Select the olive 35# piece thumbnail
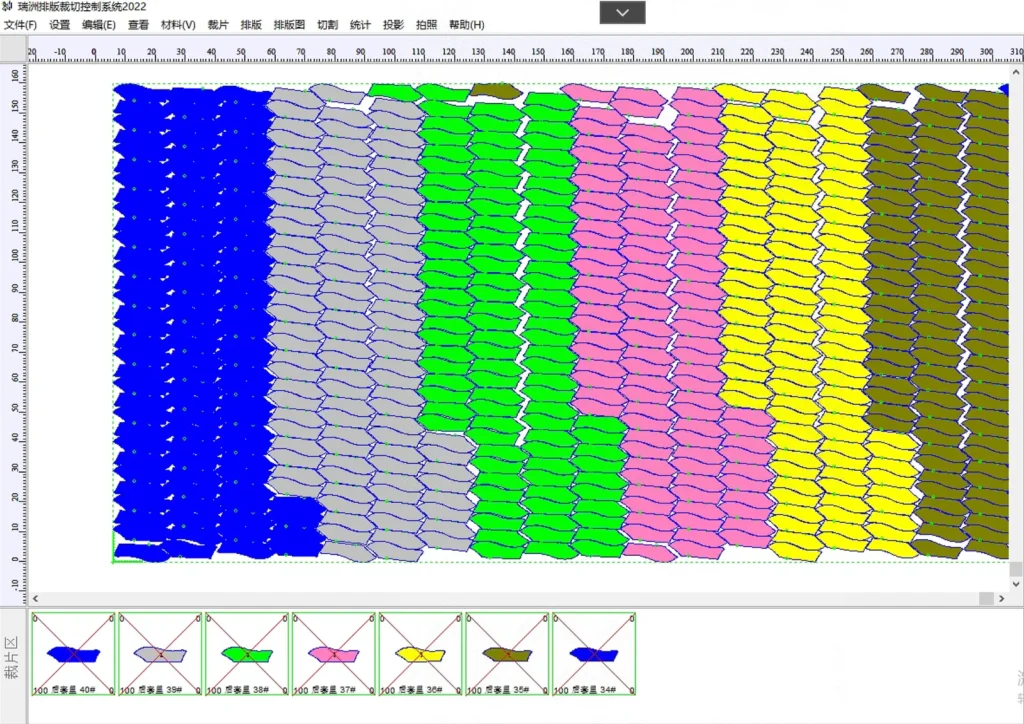 507,653
